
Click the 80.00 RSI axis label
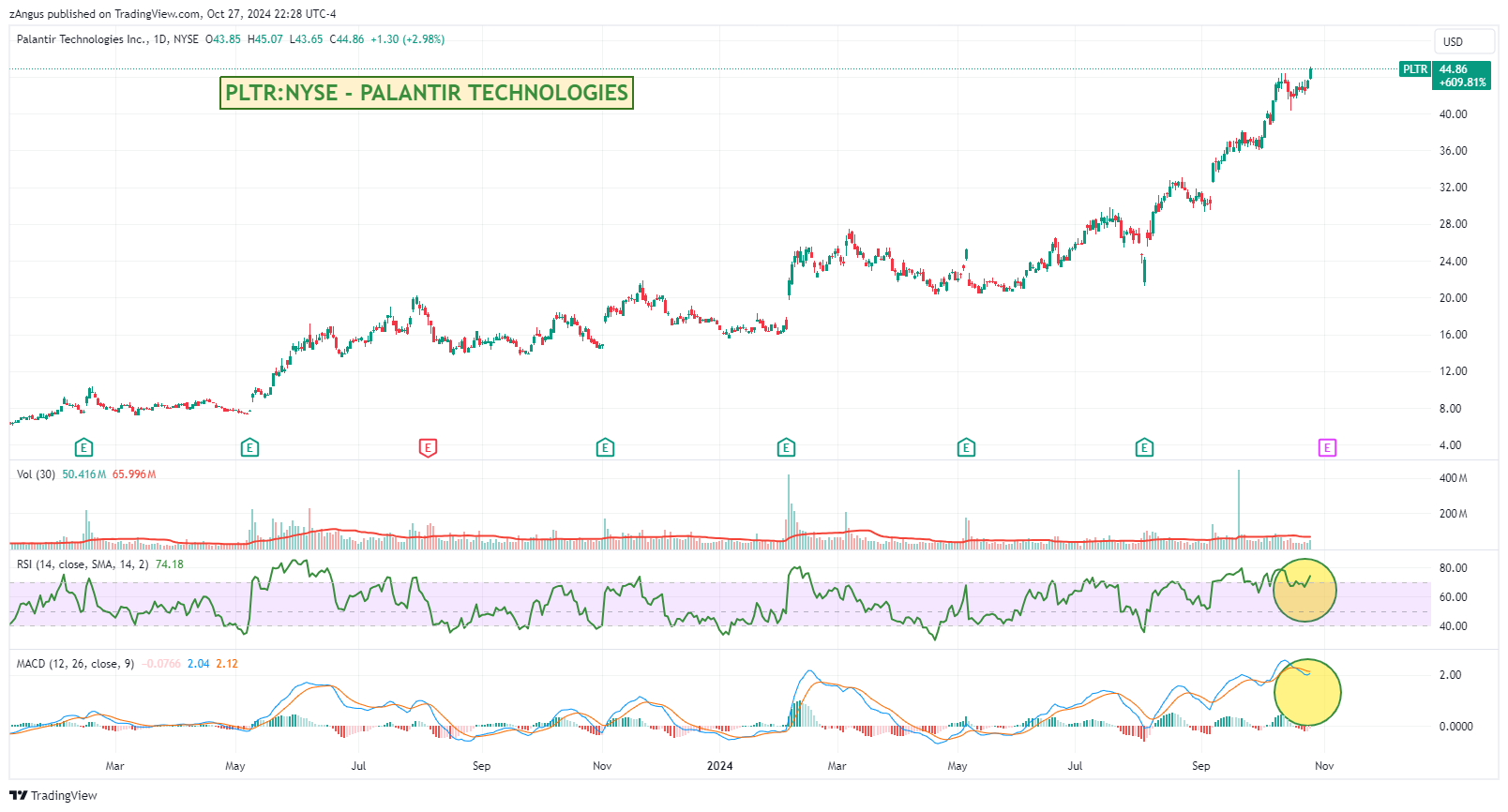click(x=1454, y=568)
